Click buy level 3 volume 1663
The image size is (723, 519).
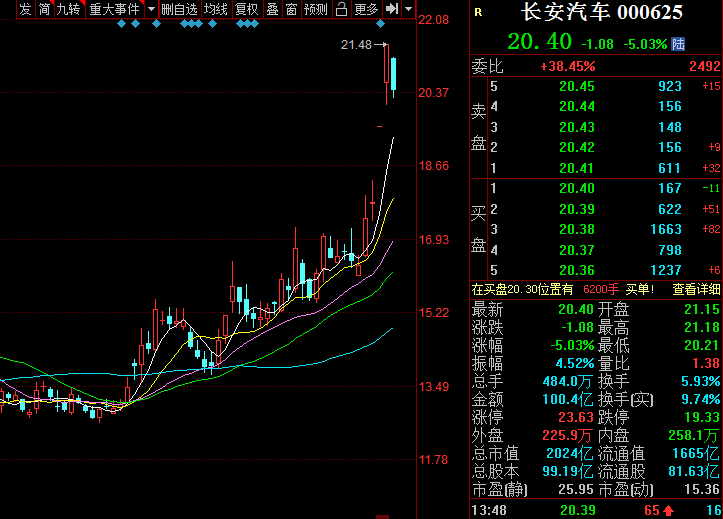coord(666,230)
